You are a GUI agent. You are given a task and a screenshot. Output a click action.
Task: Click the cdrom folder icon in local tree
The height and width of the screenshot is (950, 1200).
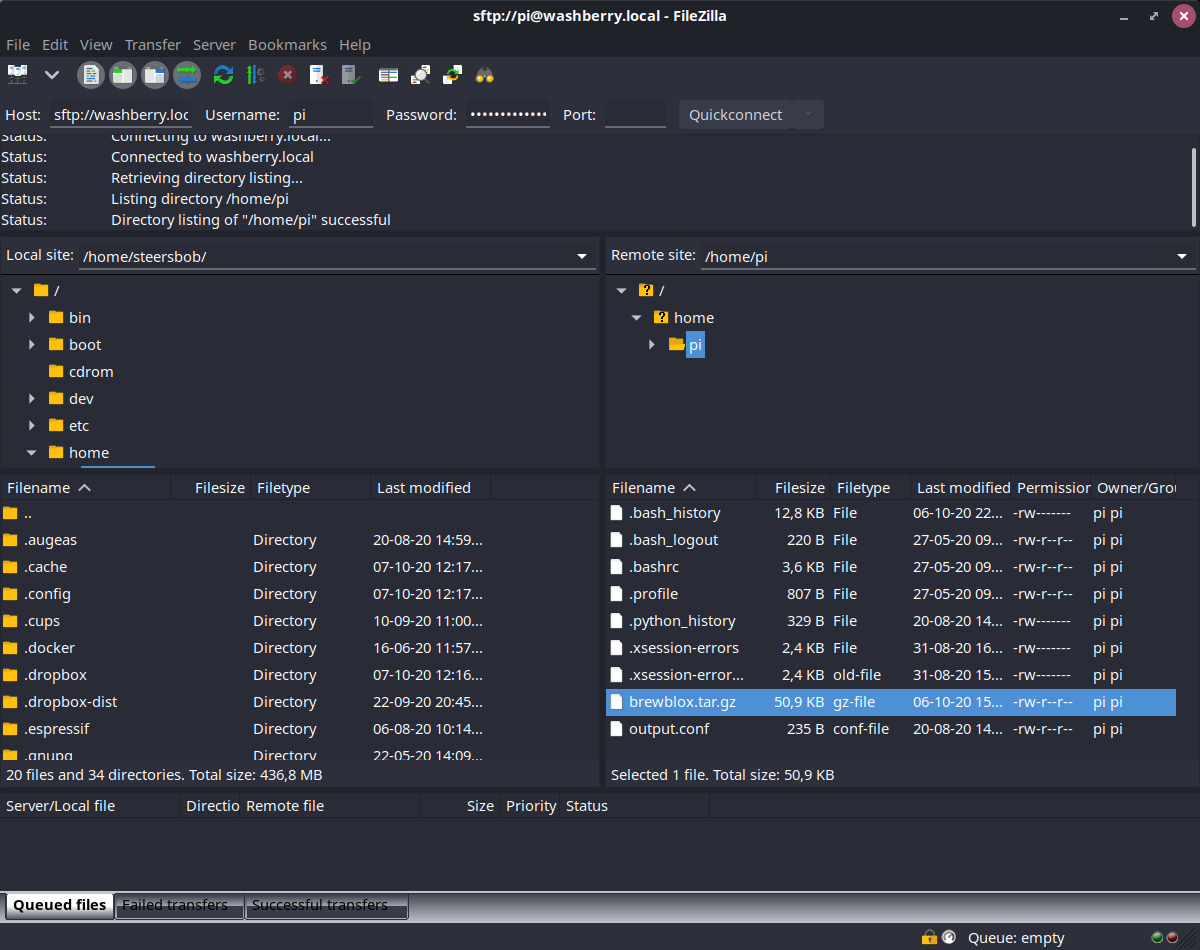(x=56, y=371)
